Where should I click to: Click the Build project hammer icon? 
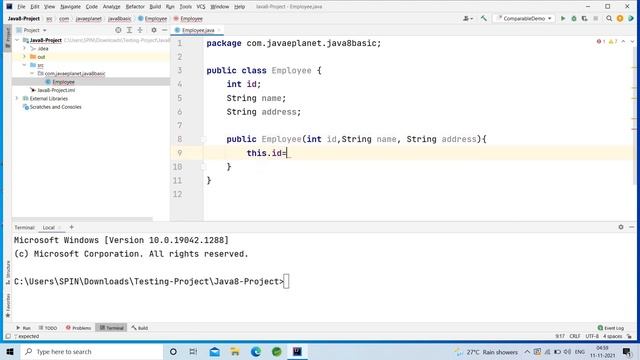(484, 18)
